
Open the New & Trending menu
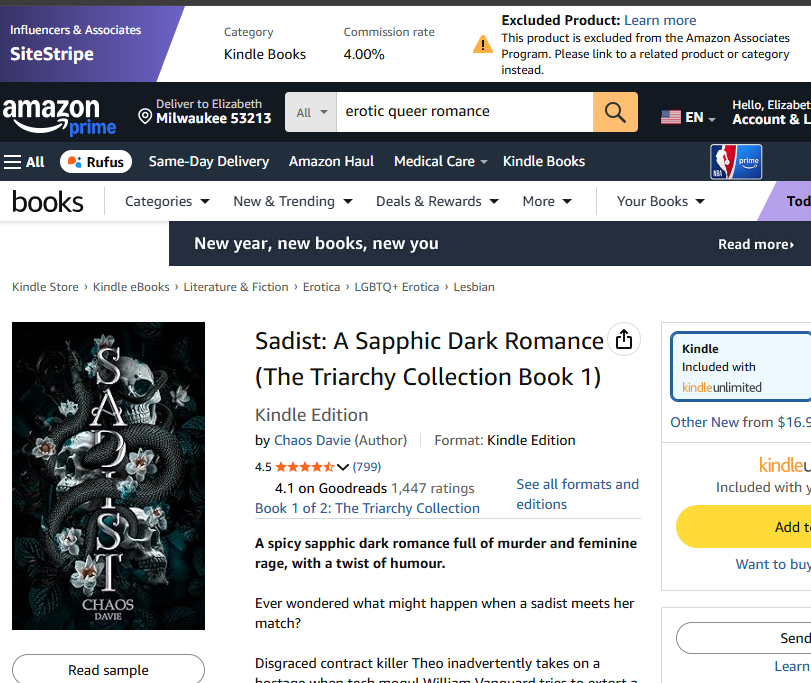pos(292,201)
